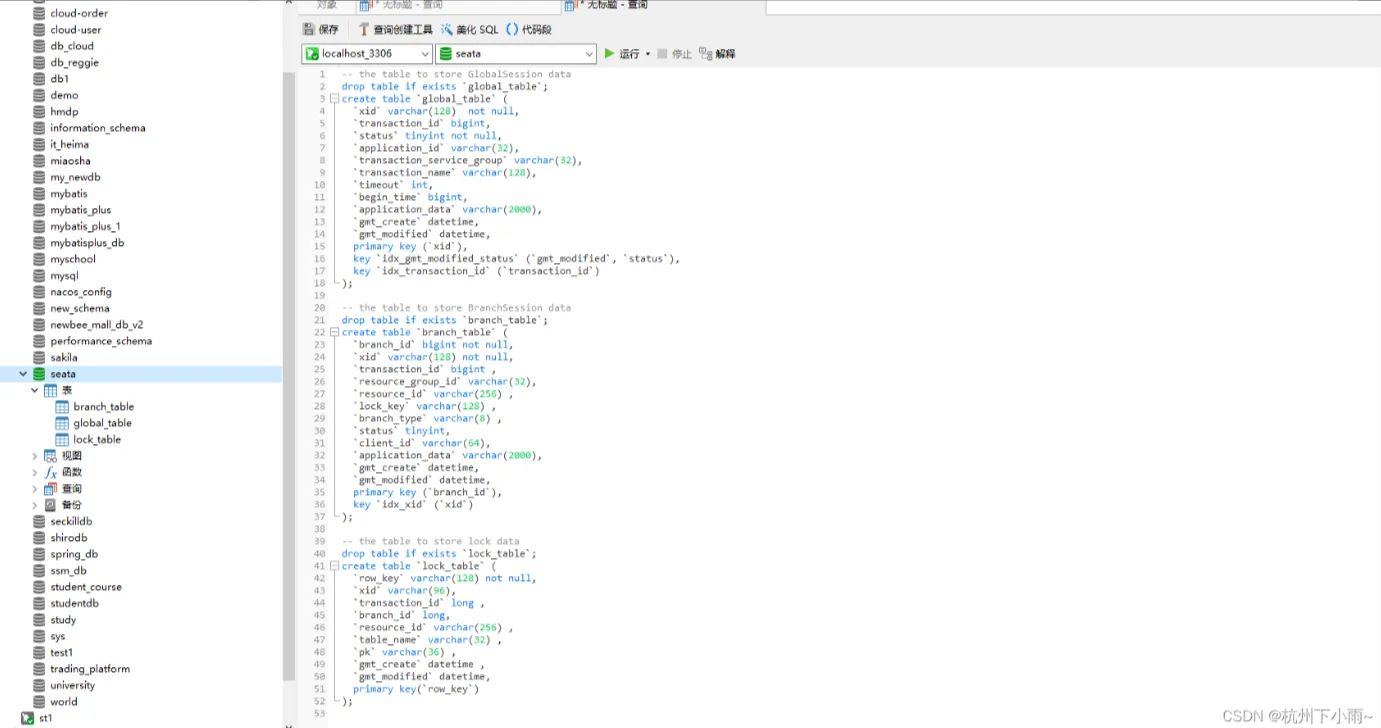Open the Run button's dropdown arrow
Viewport: 1381px width, 728px height.
[x=648, y=54]
